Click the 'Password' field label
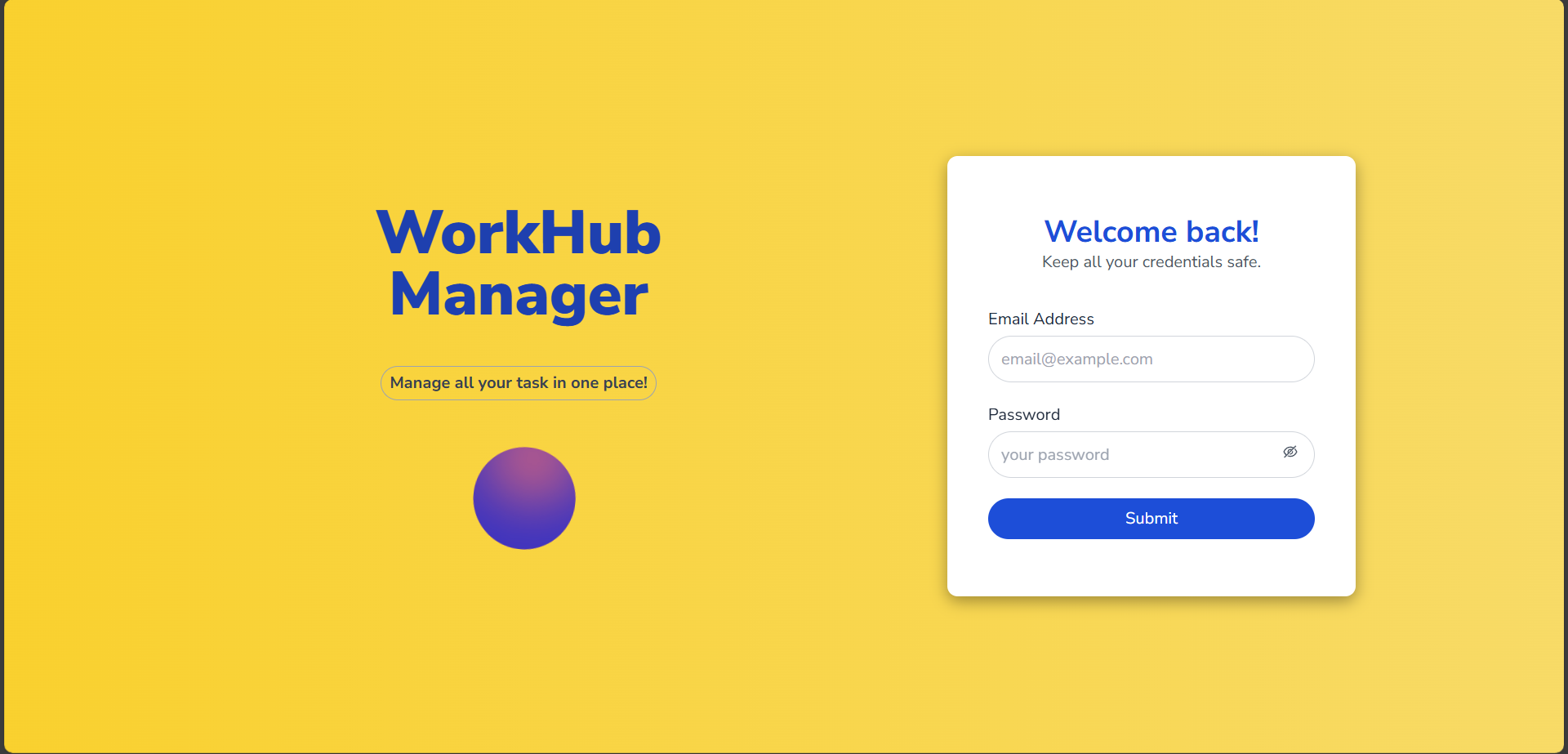This screenshot has height=754, width=1568. coord(1023,415)
